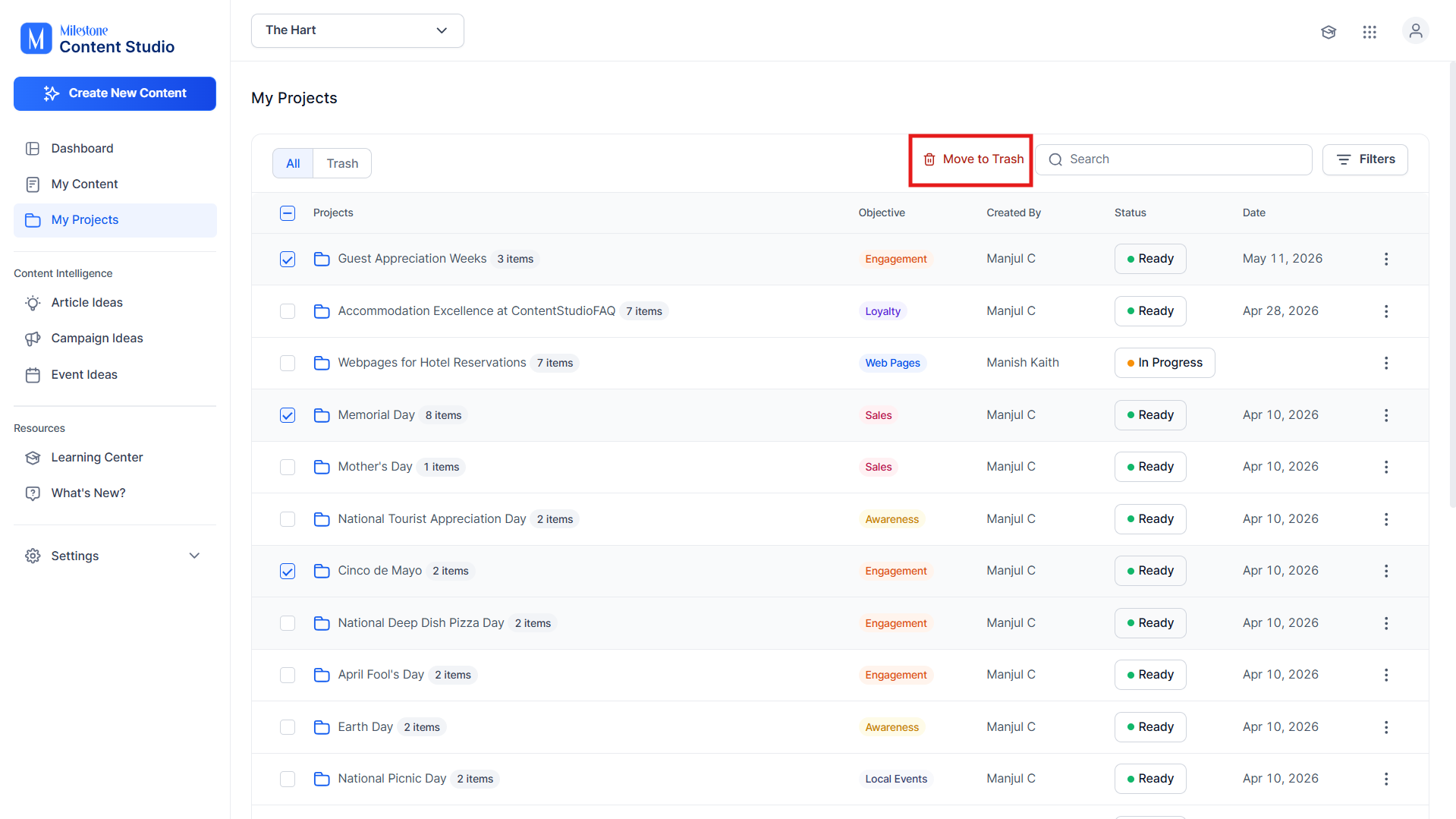Click the Move to Trash button
The height and width of the screenshot is (819, 1456).
coord(973,159)
